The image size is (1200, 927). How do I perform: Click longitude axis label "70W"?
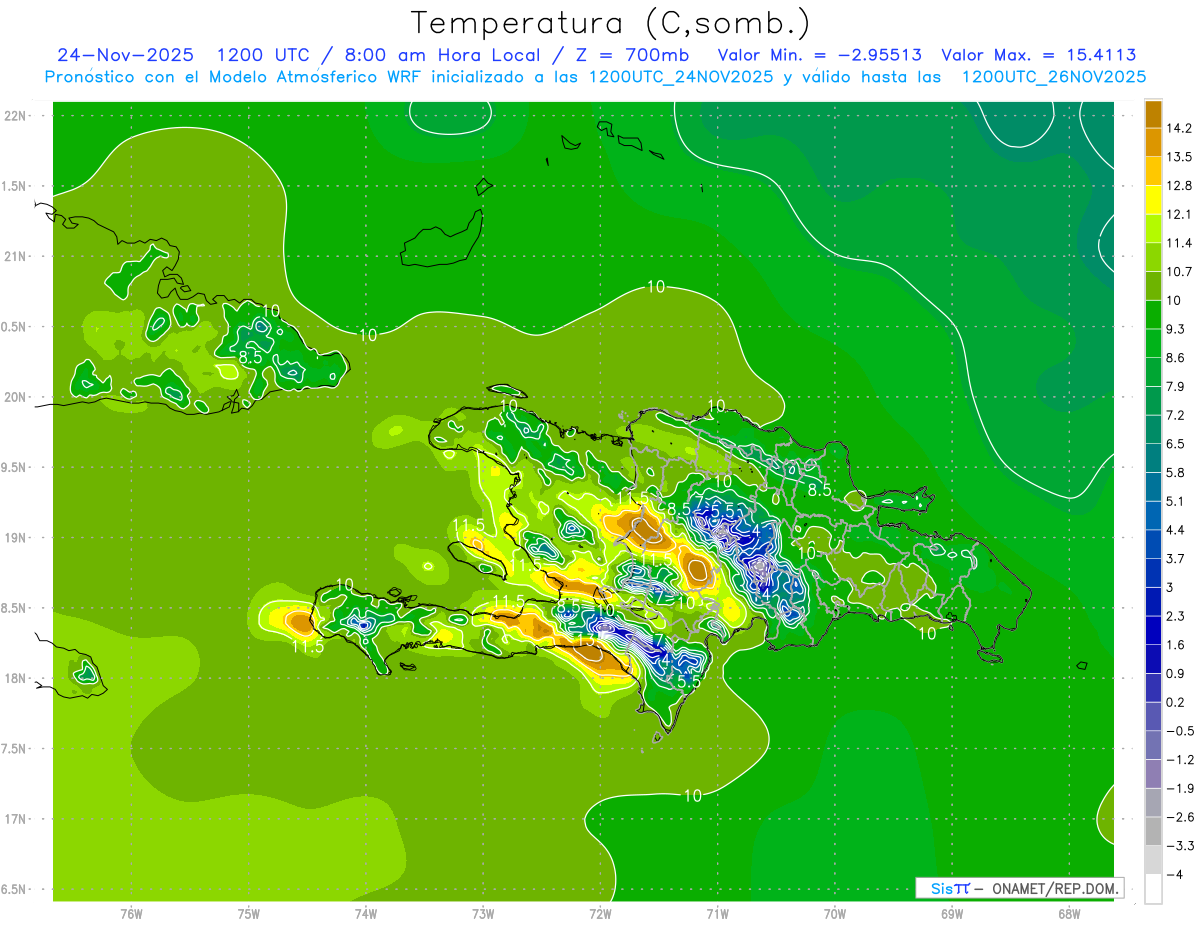click(x=834, y=913)
